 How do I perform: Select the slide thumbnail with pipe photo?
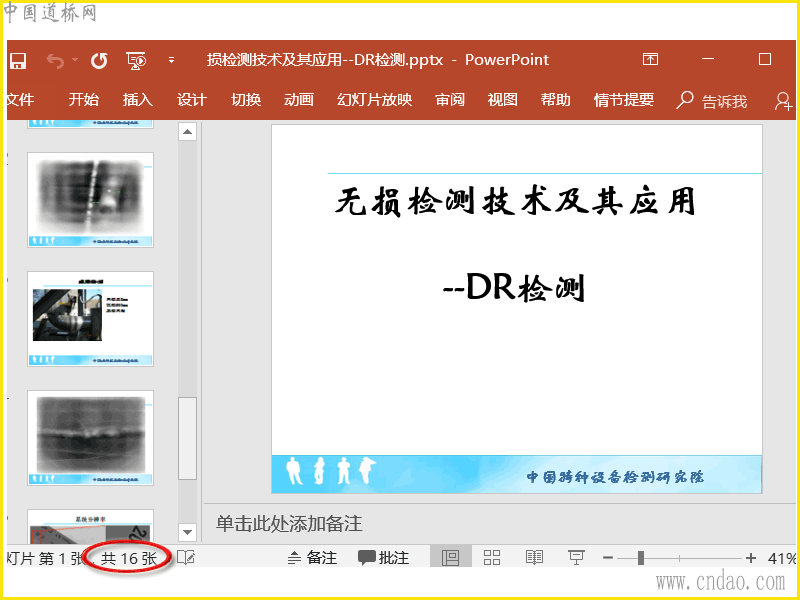click(x=90, y=319)
